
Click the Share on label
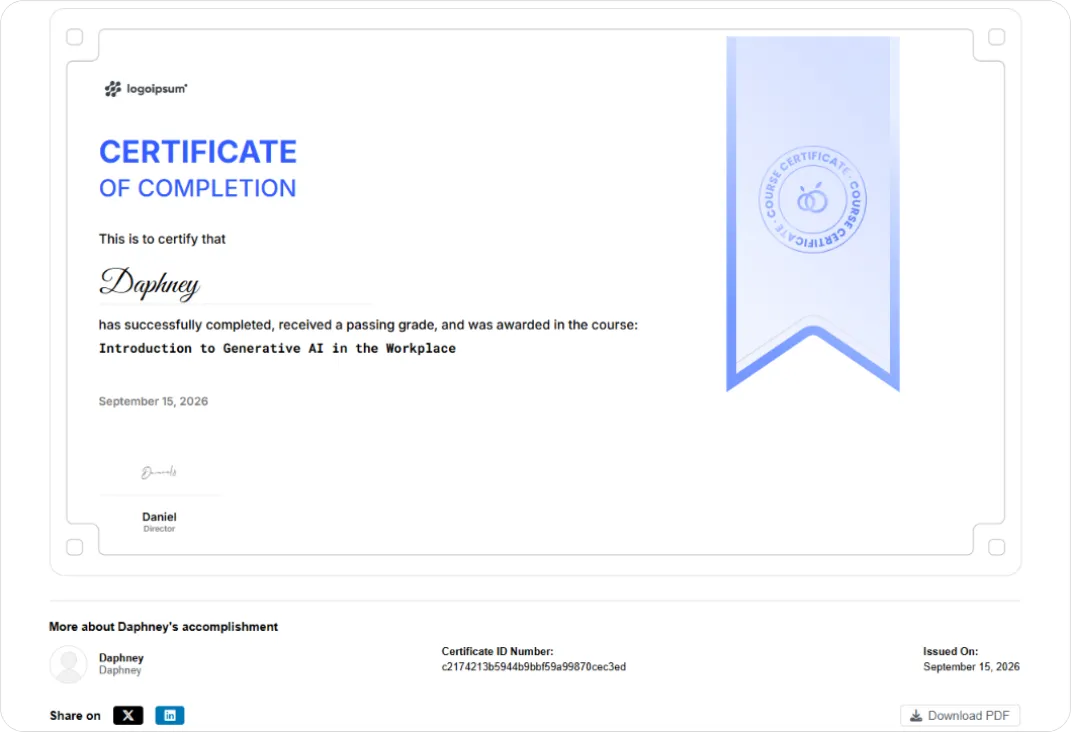(75, 716)
